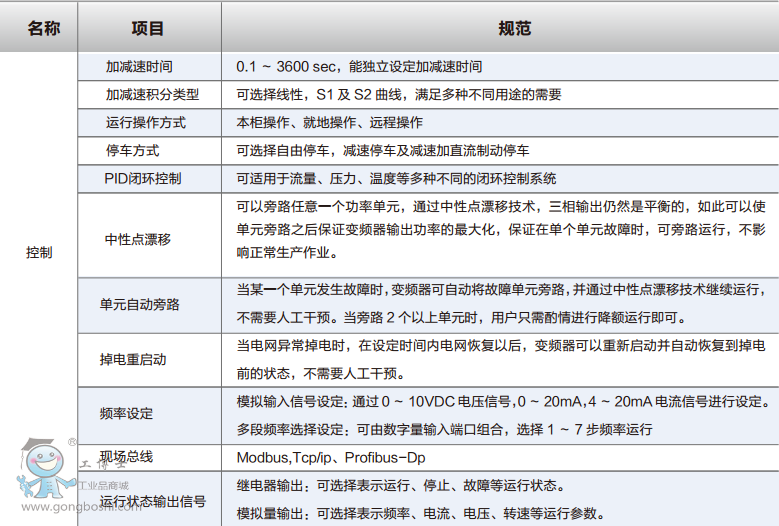
Task: Click the 加减速时间 item cell
Action: (x=139, y=67)
